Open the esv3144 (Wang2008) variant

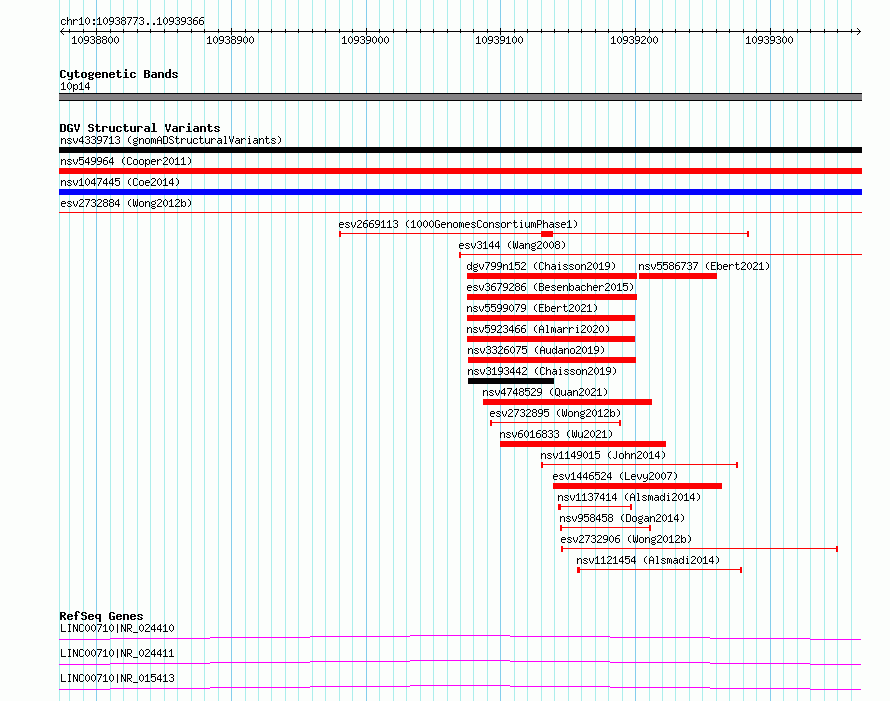(512, 245)
